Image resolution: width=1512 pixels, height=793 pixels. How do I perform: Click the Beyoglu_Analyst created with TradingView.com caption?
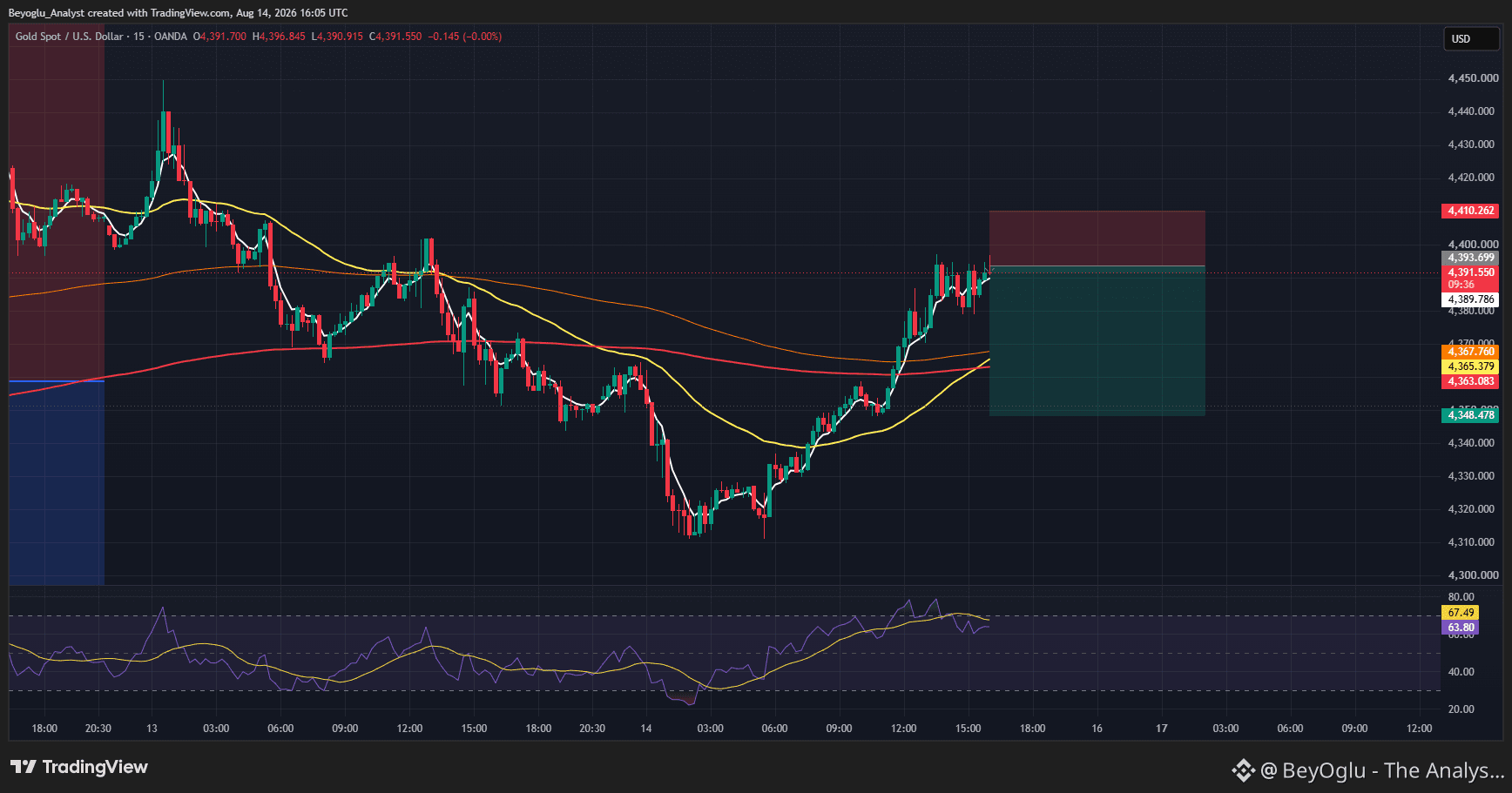[178, 13]
